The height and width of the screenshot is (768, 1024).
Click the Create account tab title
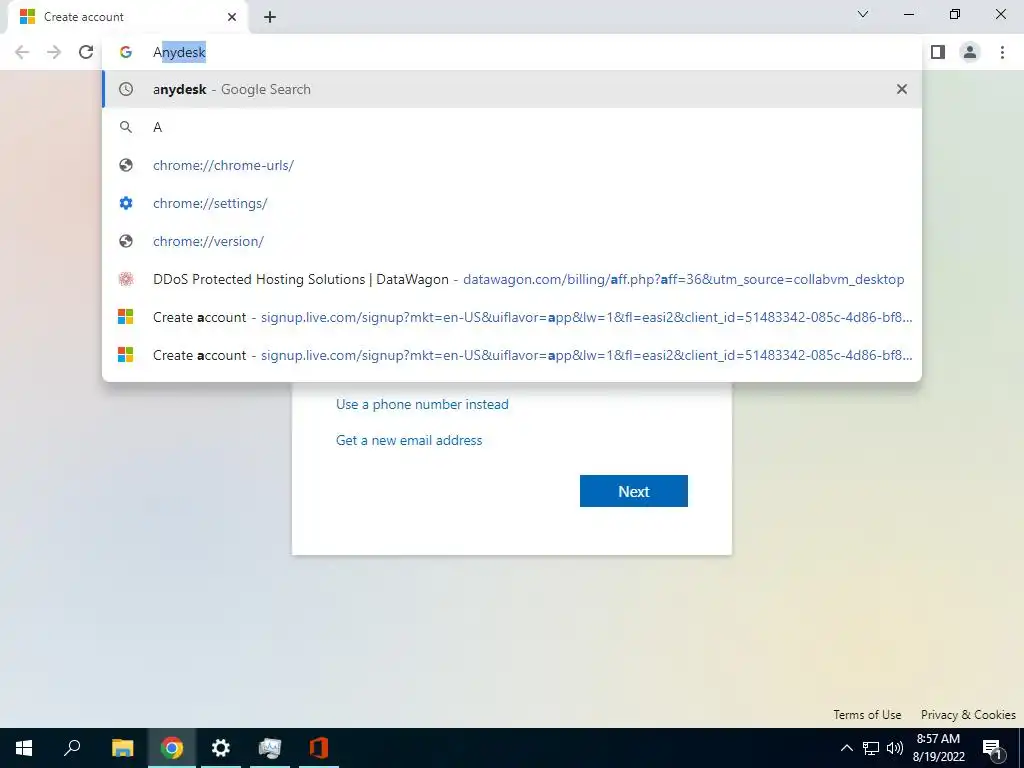click(x=84, y=17)
